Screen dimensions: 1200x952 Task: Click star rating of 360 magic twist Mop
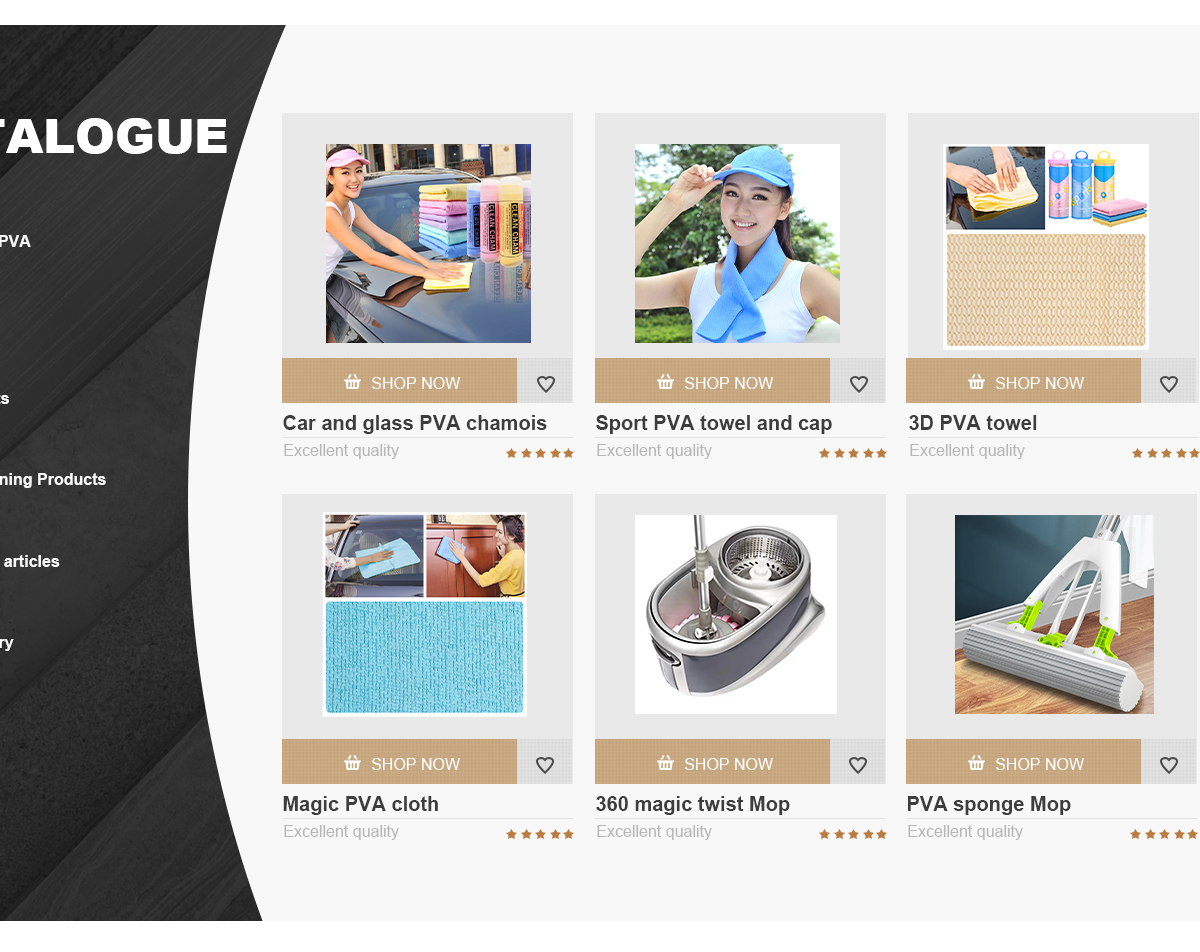853,834
